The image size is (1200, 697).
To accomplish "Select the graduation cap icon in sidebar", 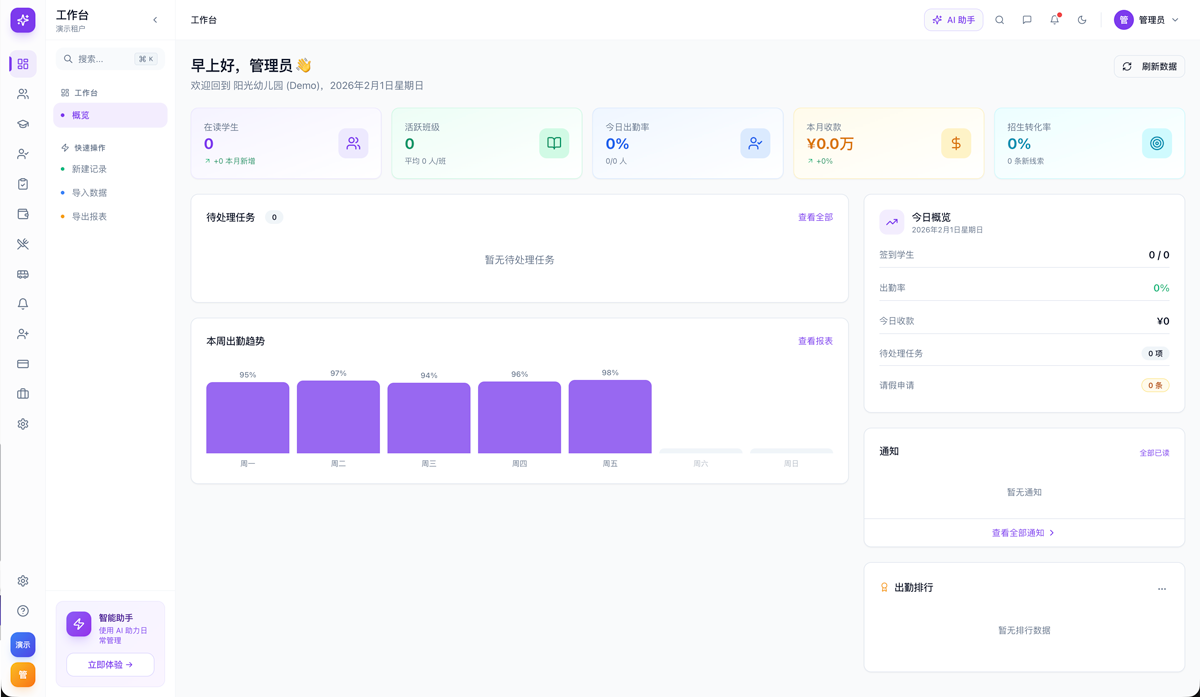I will point(22,125).
